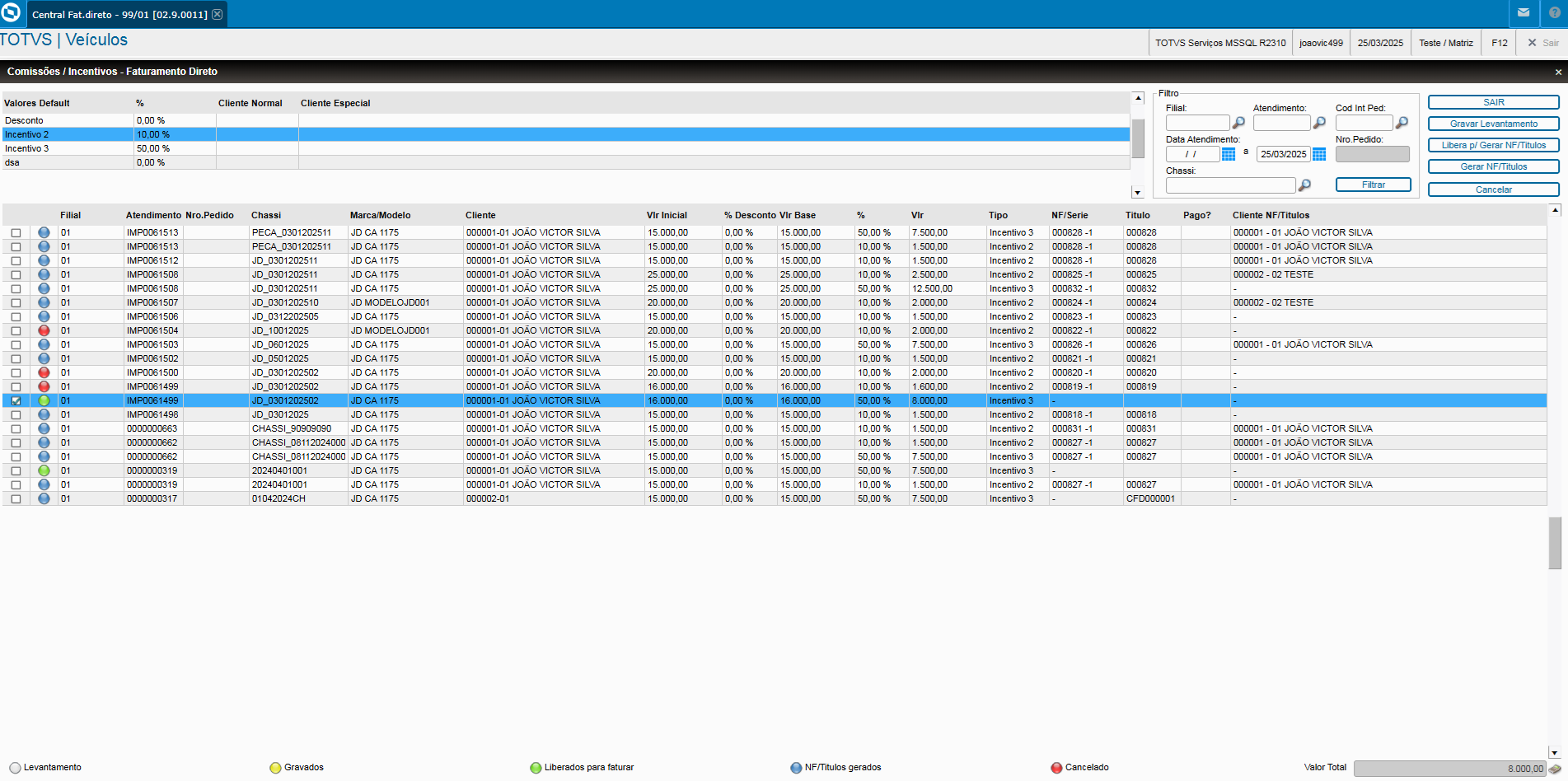Viewport: 1568px width, 781px height.
Task: Focus the Filial filter input field
Action: click(x=1197, y=123)
